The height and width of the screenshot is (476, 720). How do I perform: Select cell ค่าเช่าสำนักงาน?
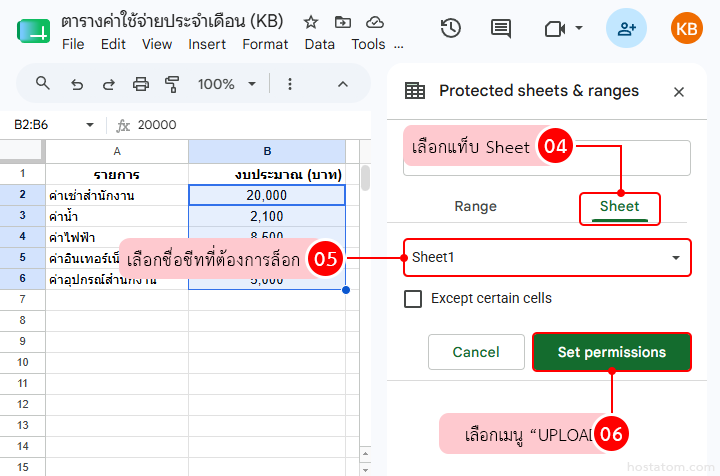point(117,195)
